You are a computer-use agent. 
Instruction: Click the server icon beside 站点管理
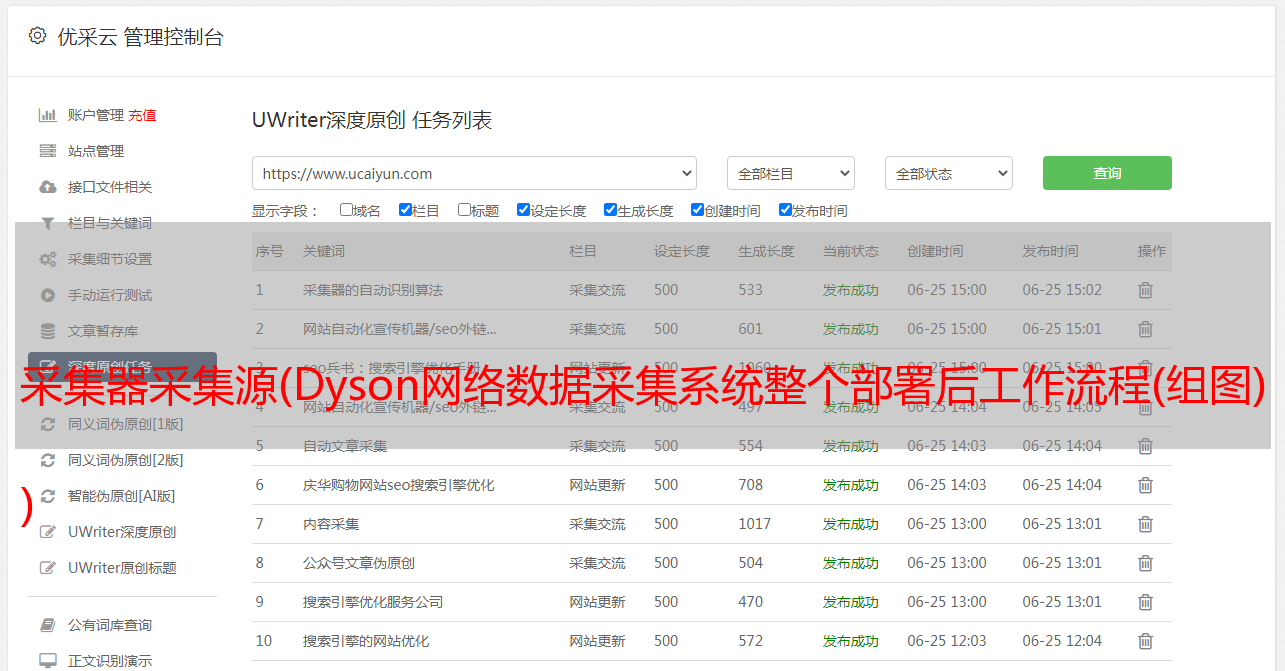pos(47,151)
